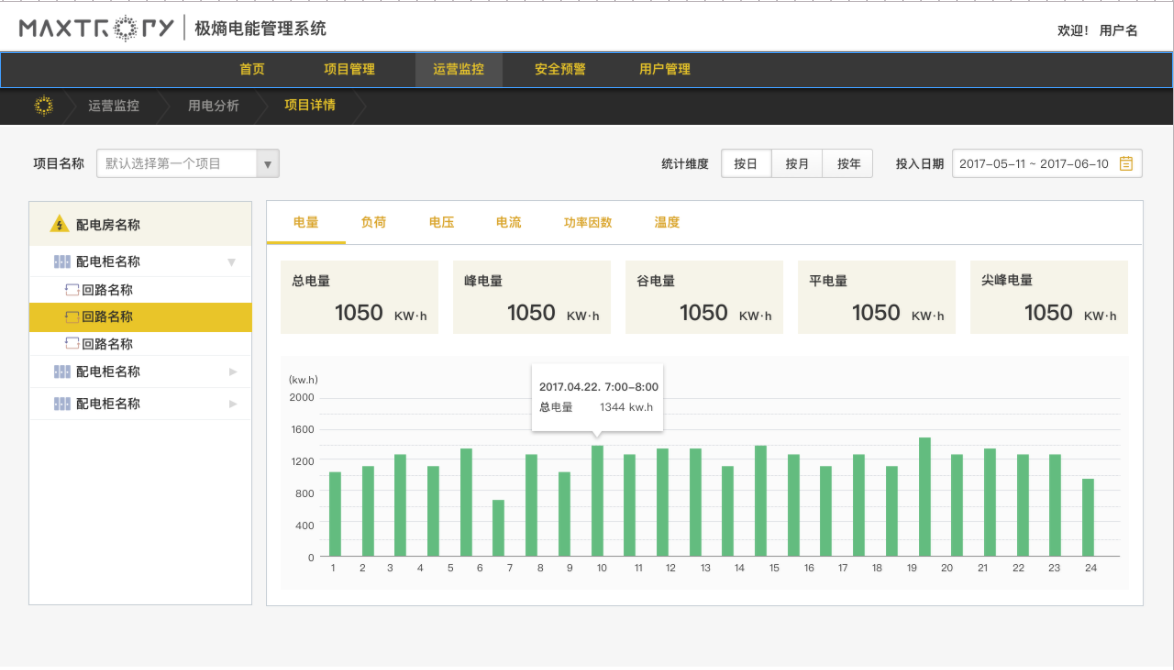Click the 总电量 summary card
The image size is (1174, 670).
359,297
